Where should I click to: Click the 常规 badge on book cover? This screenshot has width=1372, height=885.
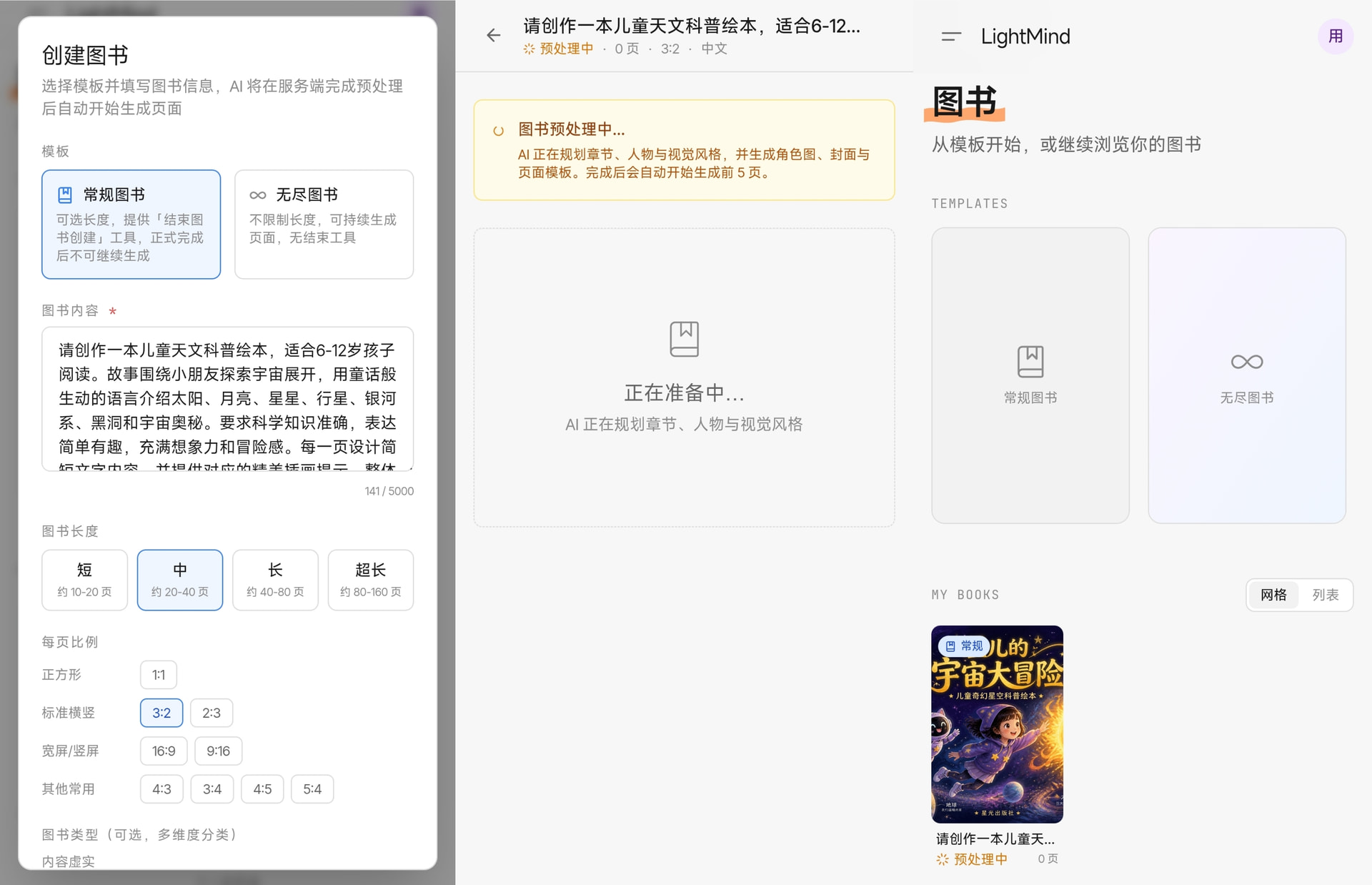[964, 646]
